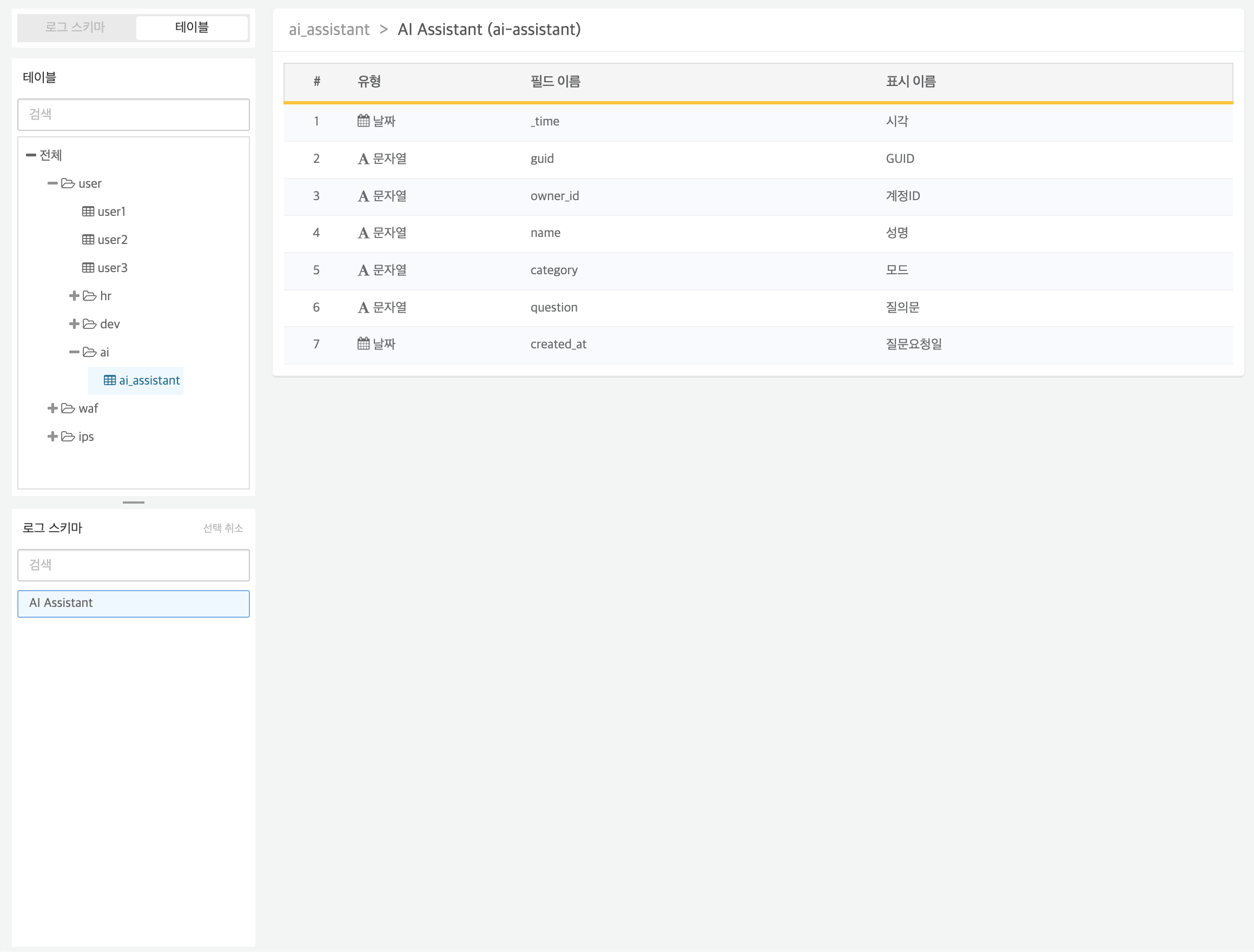This screenshot has height=952, width=1254.
Task: Focus the 로그 스키마 search field
Action: pyautogui.click(x=133, y=565)
